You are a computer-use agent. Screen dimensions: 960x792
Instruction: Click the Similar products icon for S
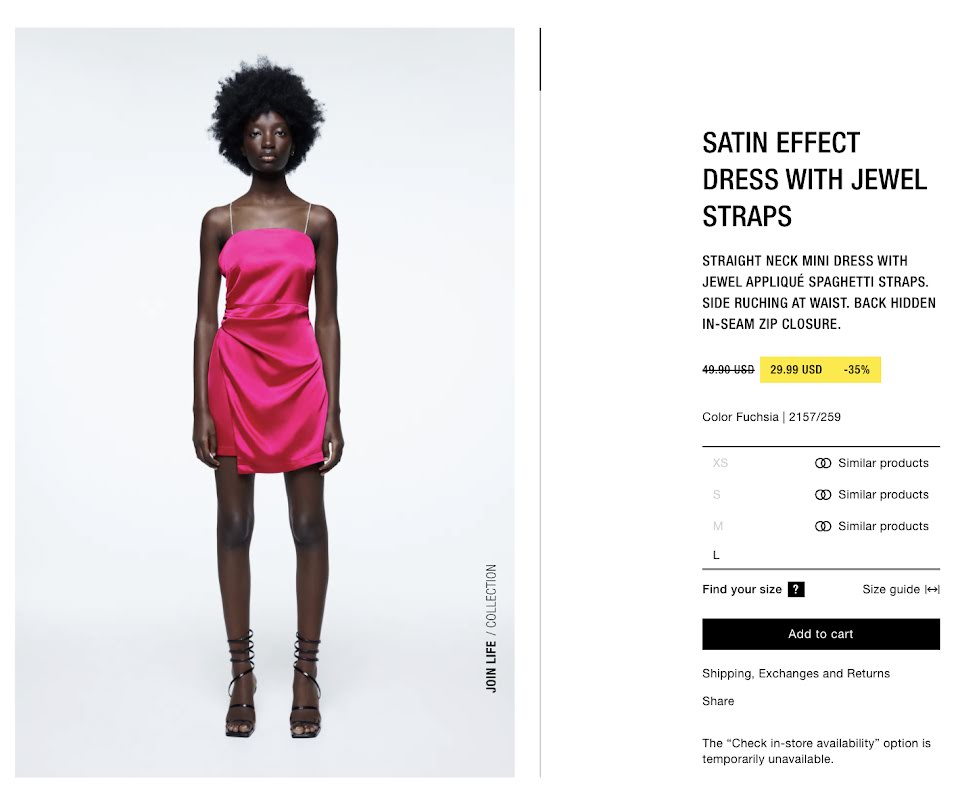coord(823,495)
